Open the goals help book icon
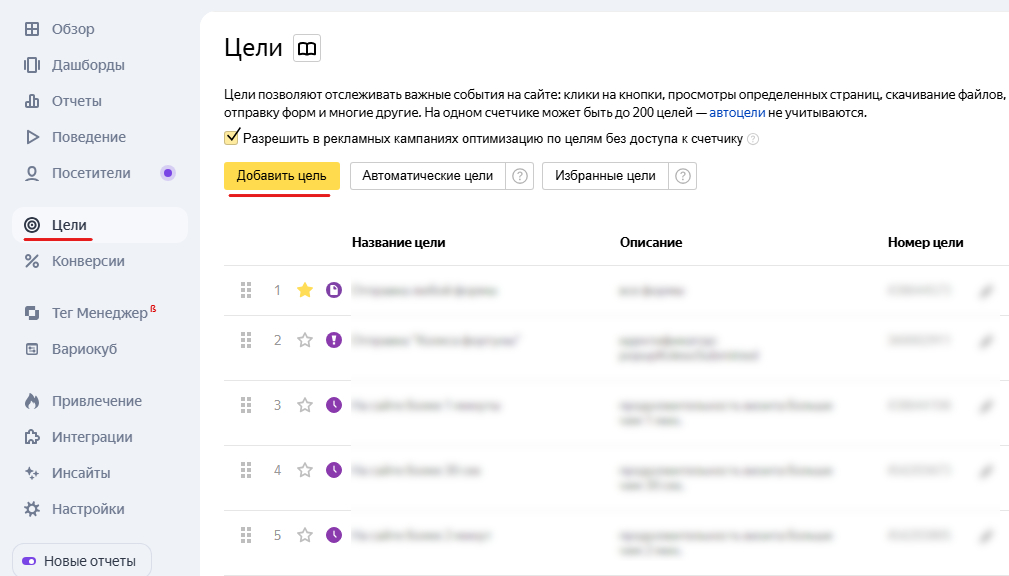This screenshot has width=1009, height=576. pyautogui.click(x=307, y=48)
